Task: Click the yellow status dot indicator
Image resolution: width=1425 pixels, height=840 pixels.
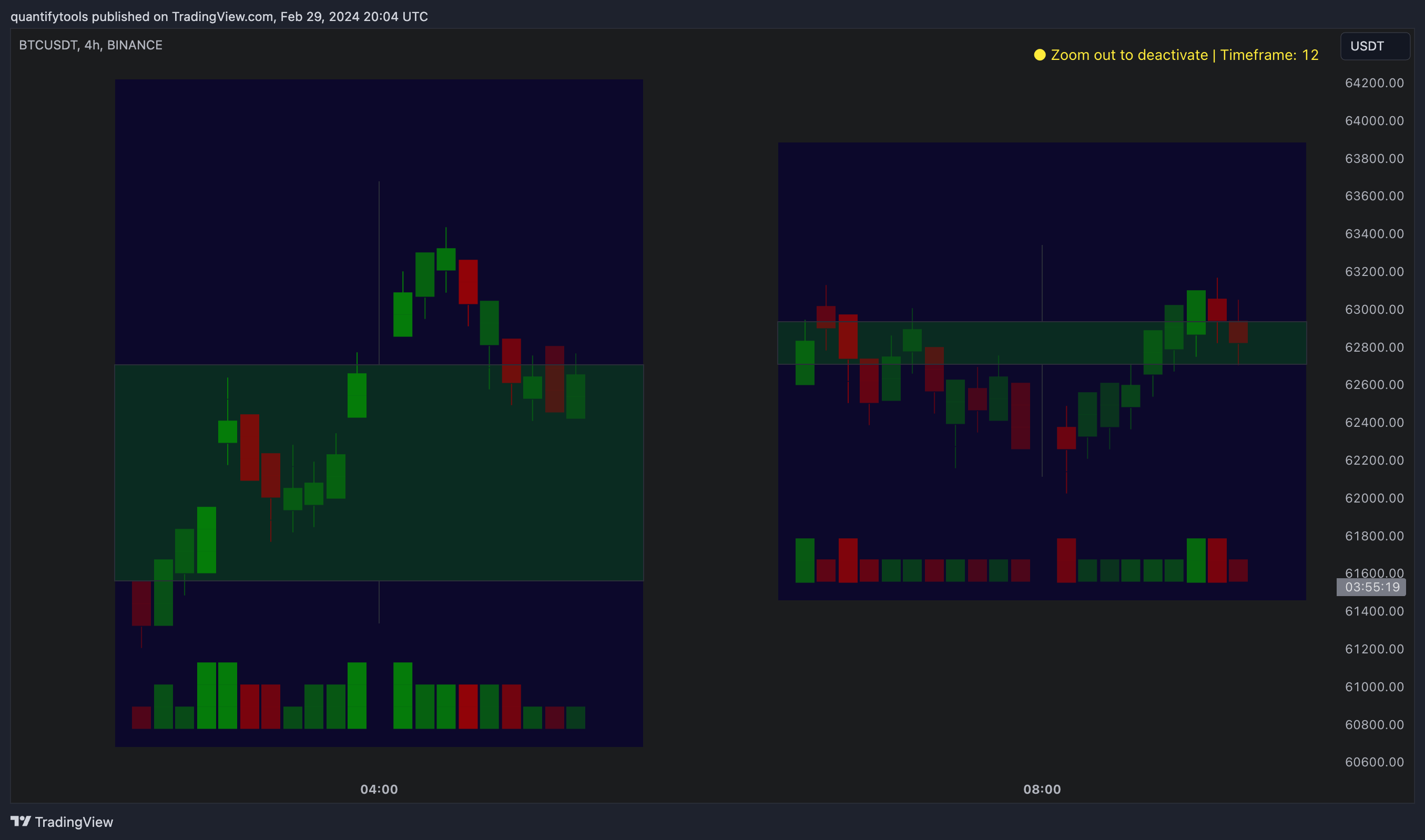Action: point(1040,55)
